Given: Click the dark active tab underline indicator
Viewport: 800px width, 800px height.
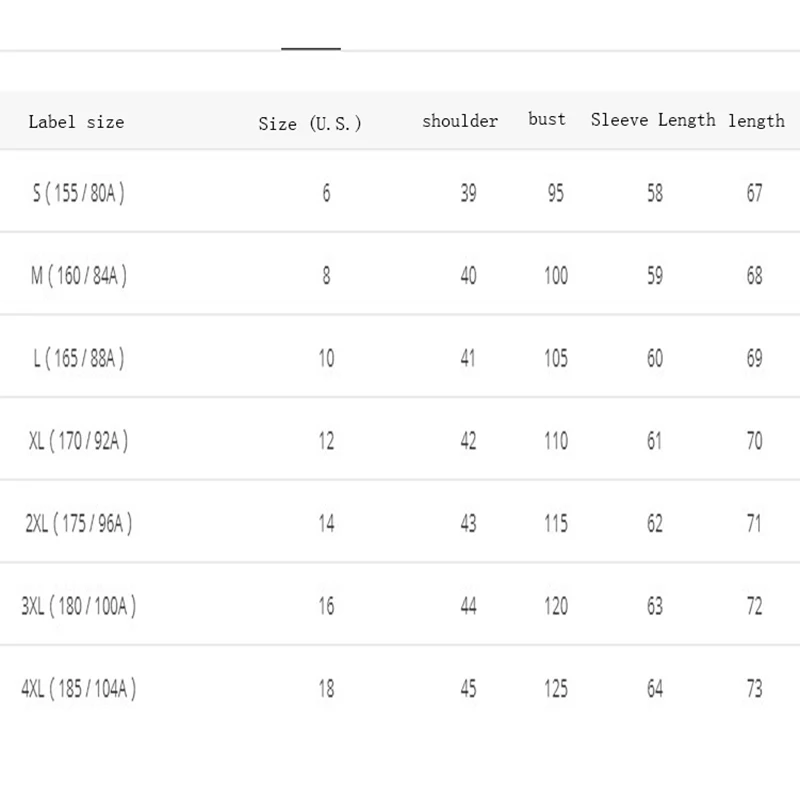Looking at the screenshot, I should tap(310, 48).
